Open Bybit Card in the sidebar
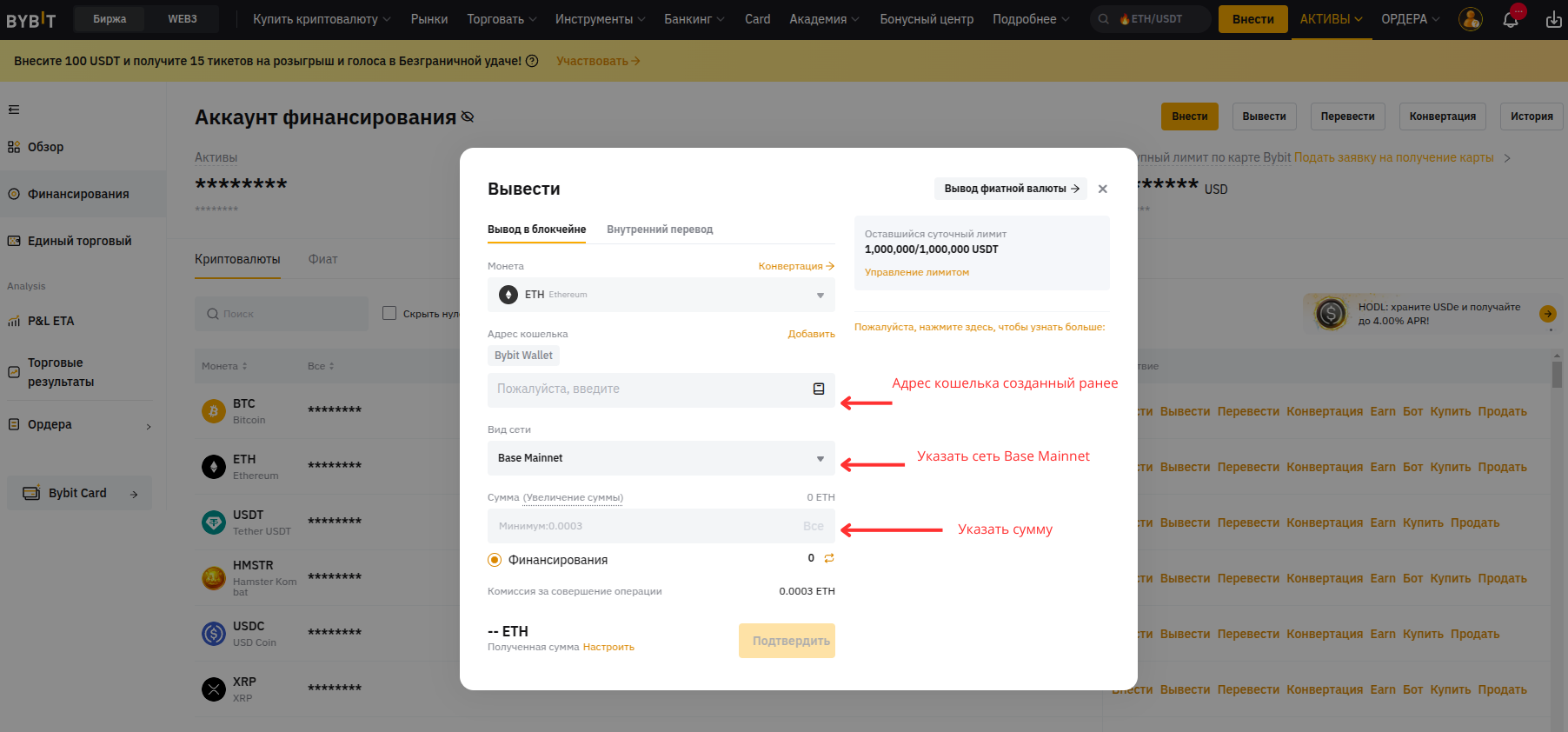The height and width of the screenshot is (732, 1568). pyautogui.click(x=80, y=493)
